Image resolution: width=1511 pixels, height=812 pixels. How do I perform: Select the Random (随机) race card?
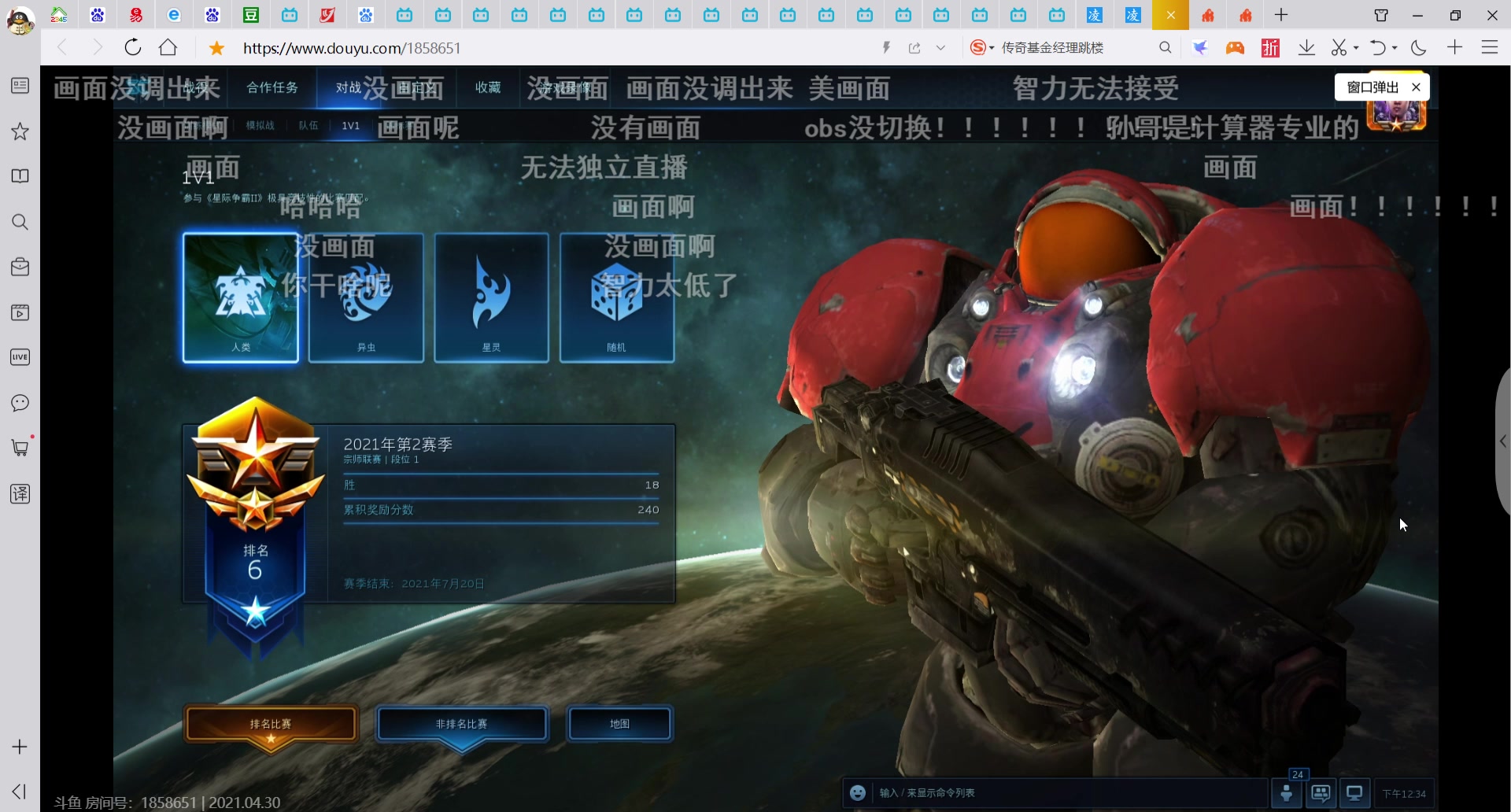click(x=617, y=297)
